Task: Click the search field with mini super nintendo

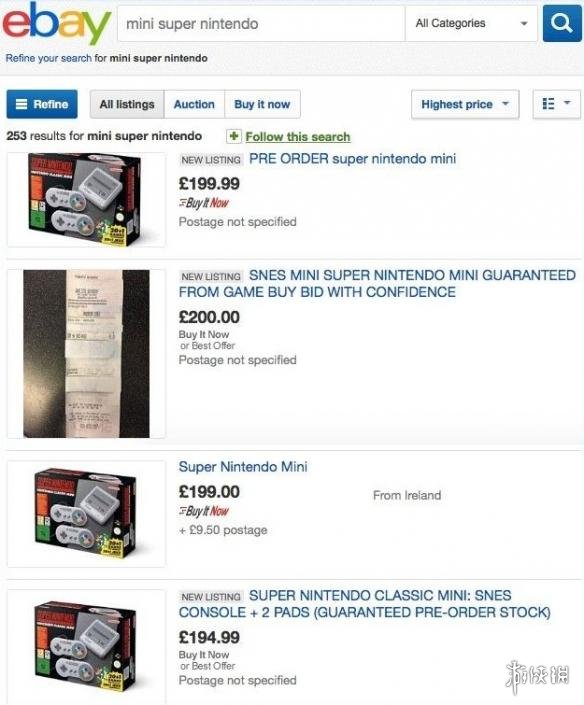Action: click(261, 23)
